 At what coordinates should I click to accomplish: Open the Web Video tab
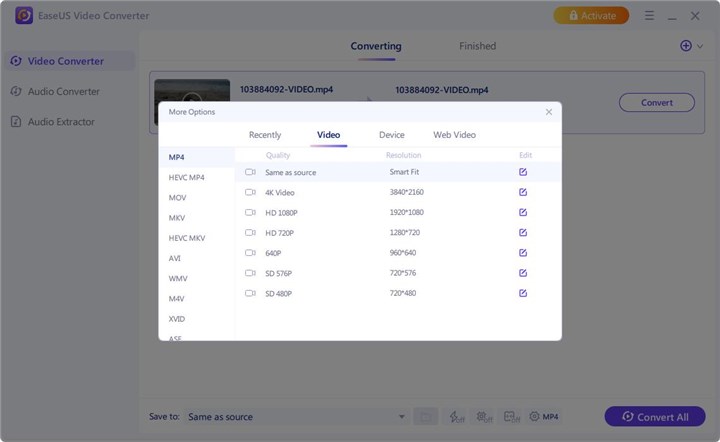454,135
